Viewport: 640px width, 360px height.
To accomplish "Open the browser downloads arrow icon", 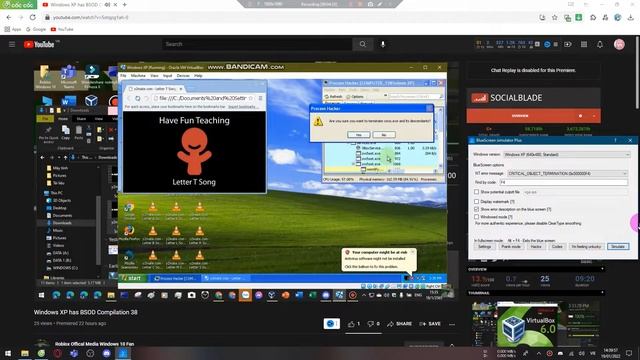I will pyautogui.click(x=631, y=18).
